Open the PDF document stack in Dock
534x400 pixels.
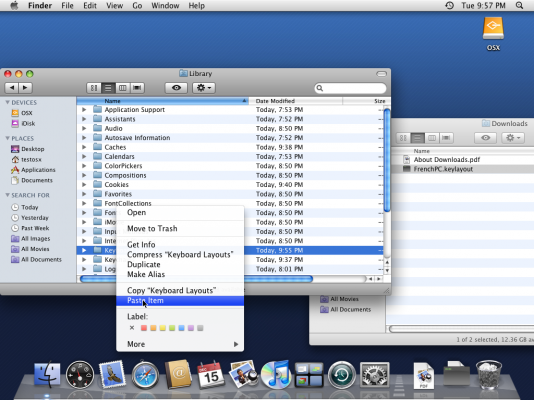(x=424, y=375)
